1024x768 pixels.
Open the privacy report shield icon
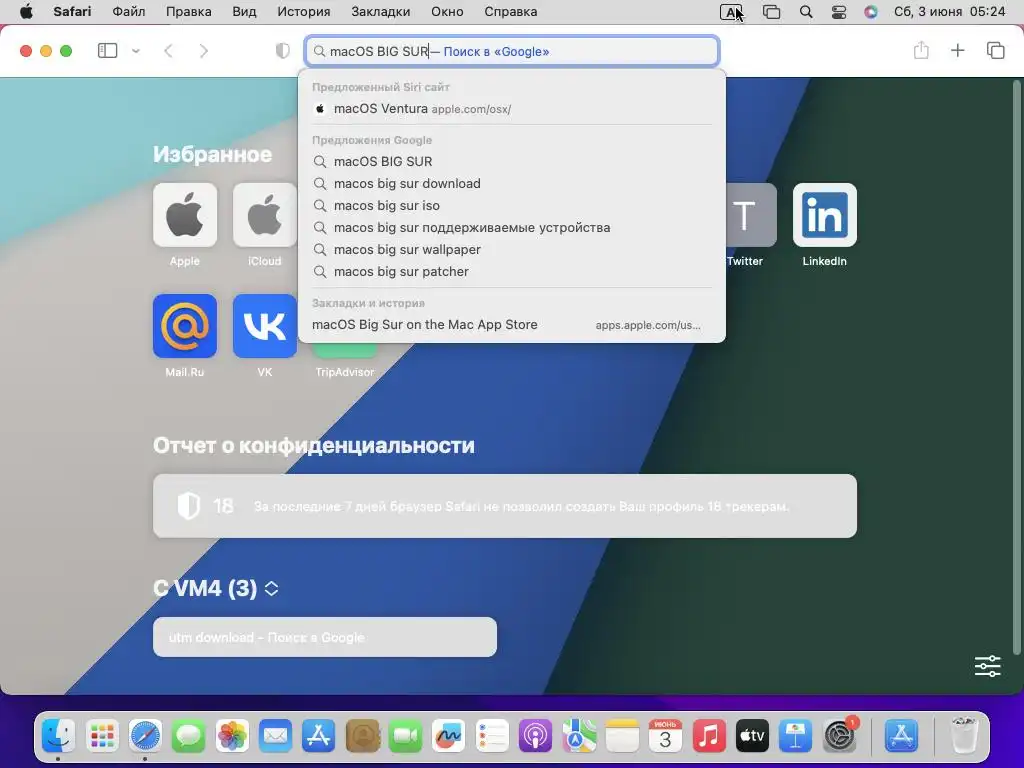[x=283, y=51]
